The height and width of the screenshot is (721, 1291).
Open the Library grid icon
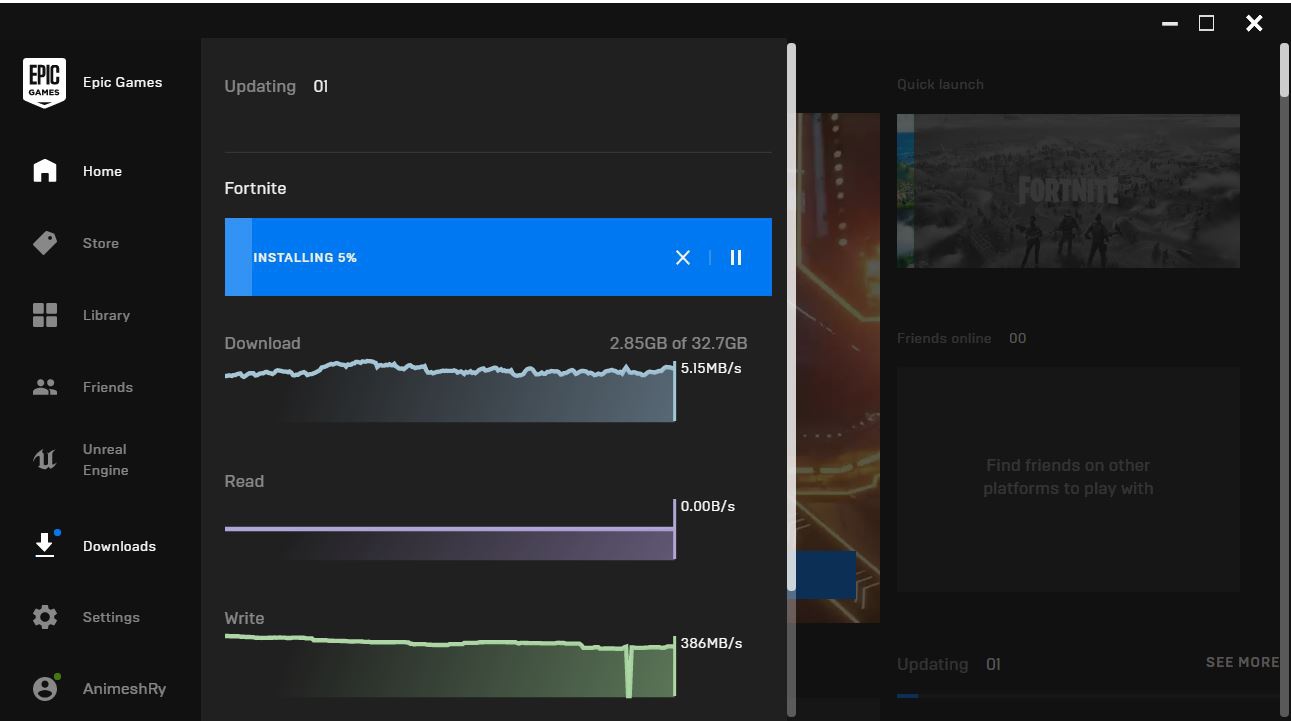click(45, 315)
